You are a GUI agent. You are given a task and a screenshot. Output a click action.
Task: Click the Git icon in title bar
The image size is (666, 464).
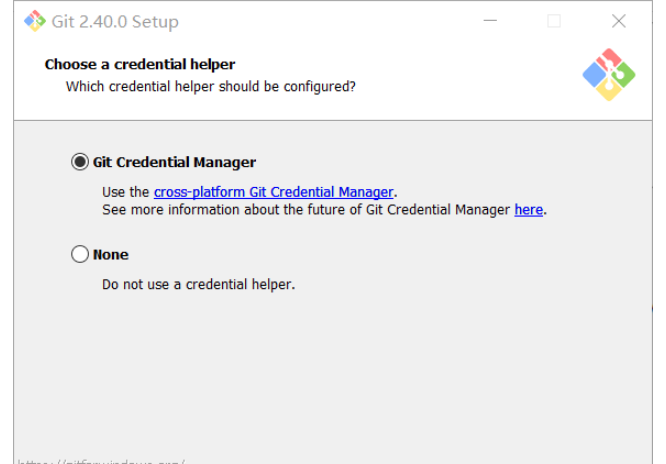pyautogui.click(x=34, y=21)
